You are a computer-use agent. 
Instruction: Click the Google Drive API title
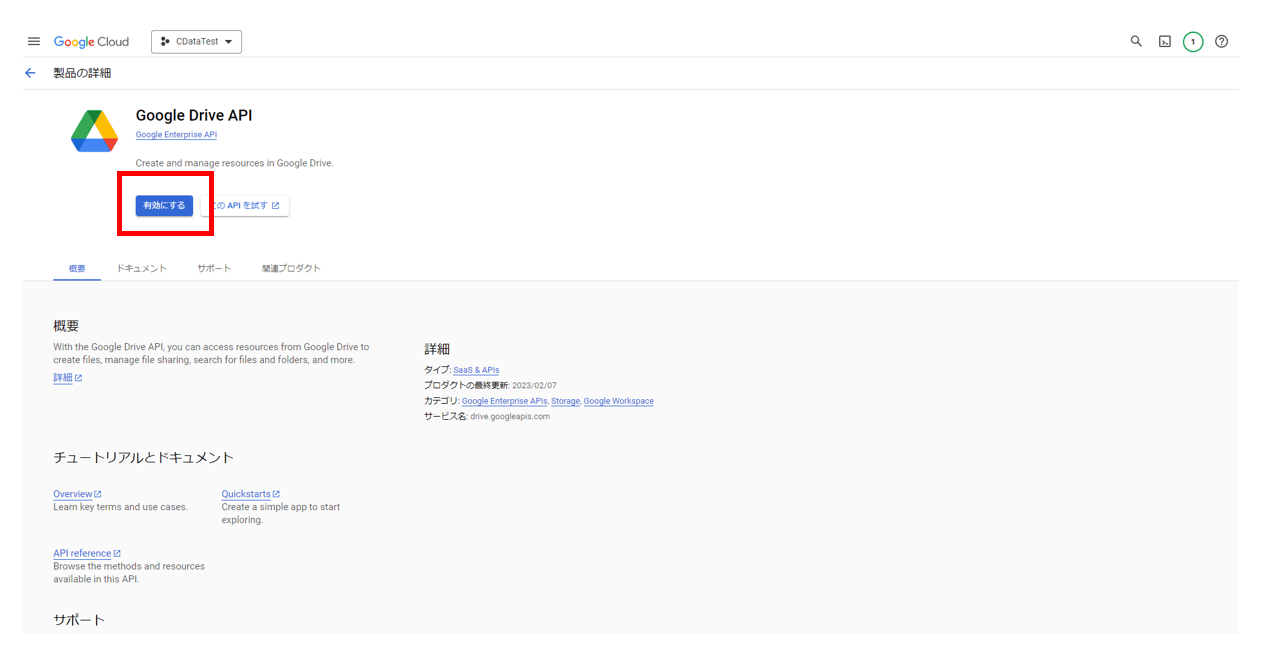[x=194, y=116]
